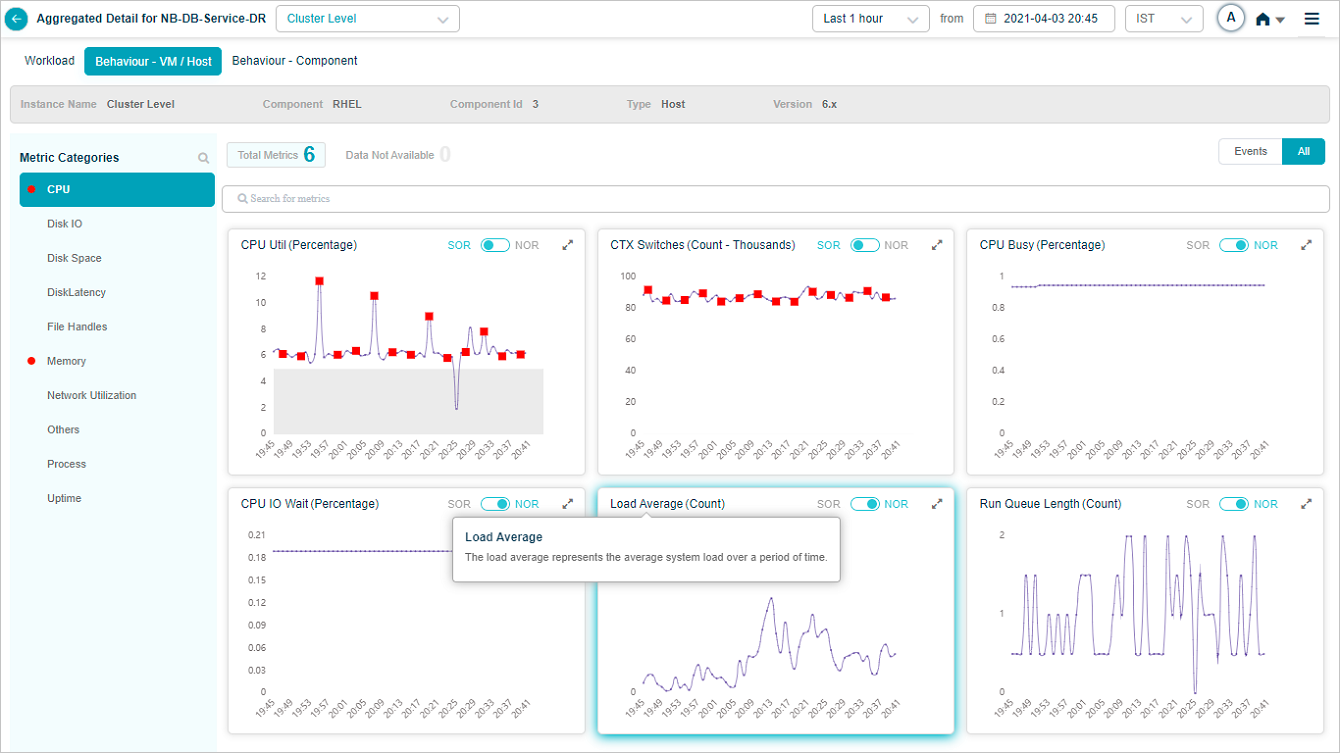
Task: Open the IST timezone dropdown
Action: click(1163, 19)
